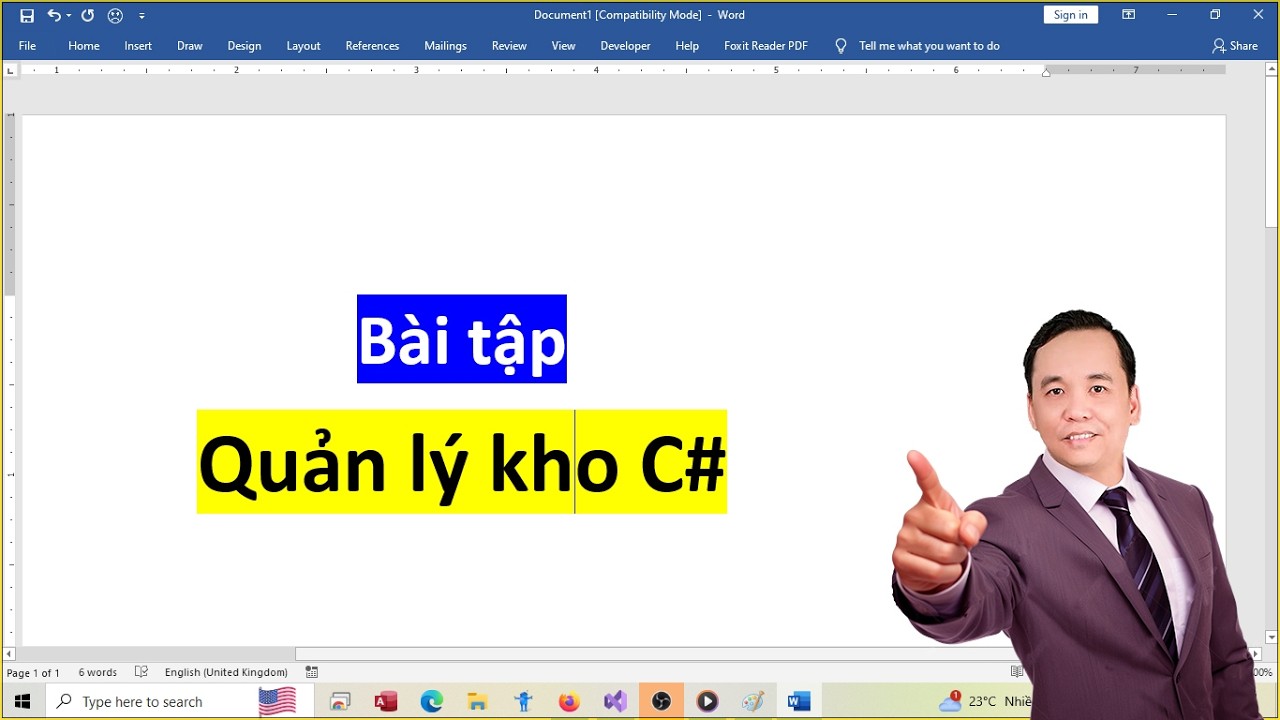Click the Sign in button
This screenshot has width=1280, height=720.
(x=1070, y=15)
